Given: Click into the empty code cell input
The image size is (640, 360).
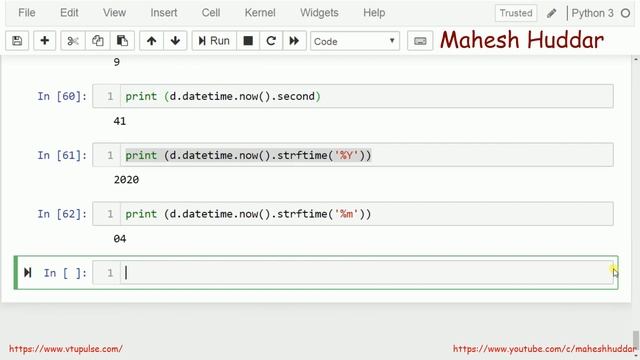Looking at the screenshot, I should tap(367, 273).
